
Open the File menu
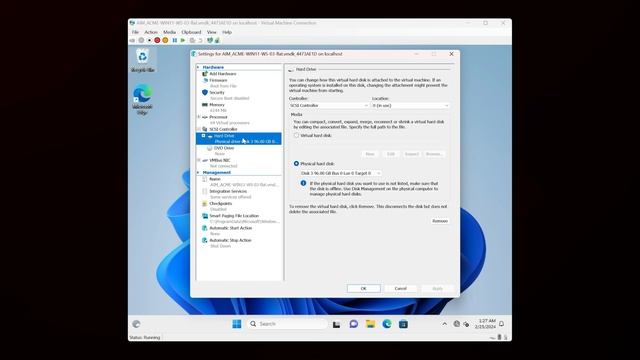pos(135,32)
